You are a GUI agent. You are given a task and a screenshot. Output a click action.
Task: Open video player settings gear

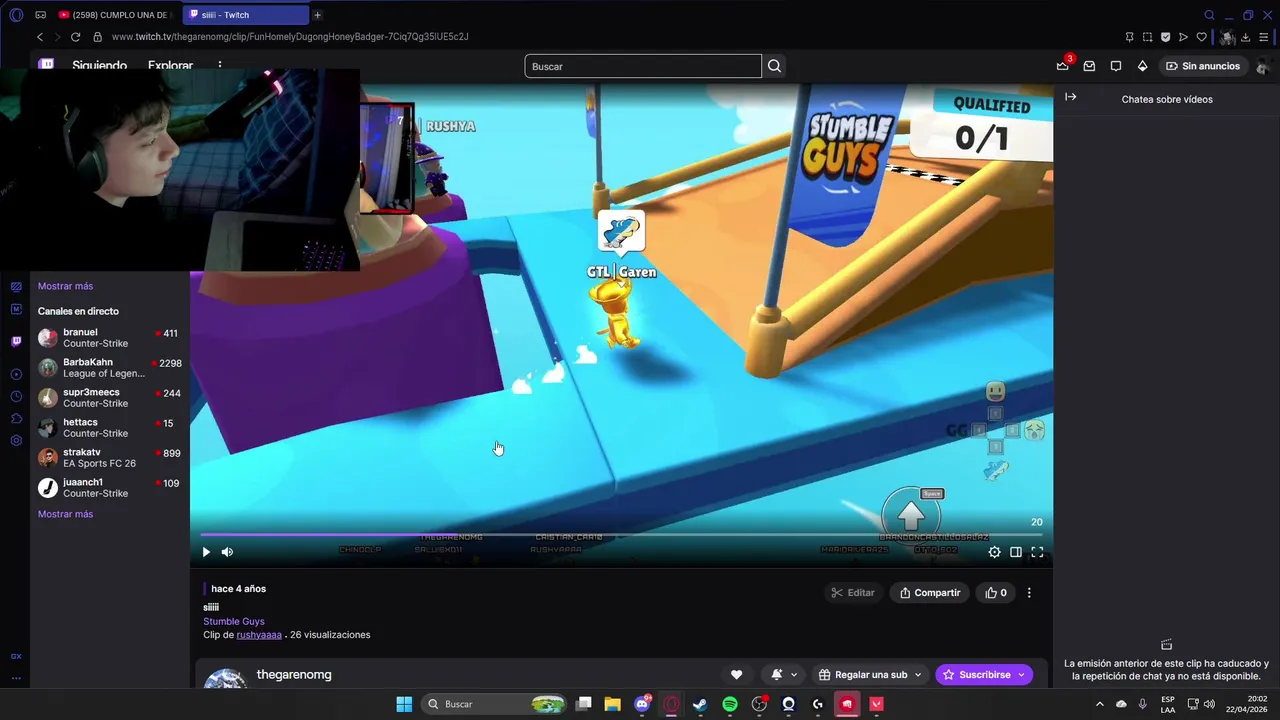point(994,552)
